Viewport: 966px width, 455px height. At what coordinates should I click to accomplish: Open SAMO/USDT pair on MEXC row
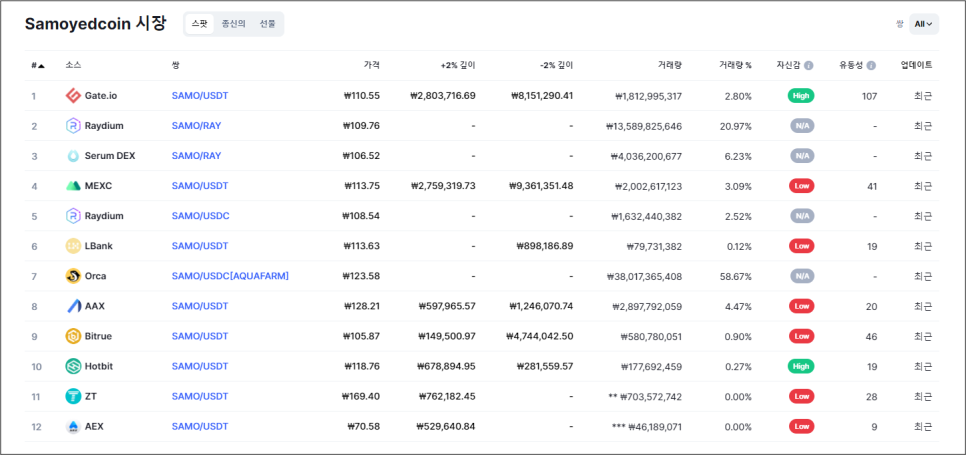click(200, 186)
